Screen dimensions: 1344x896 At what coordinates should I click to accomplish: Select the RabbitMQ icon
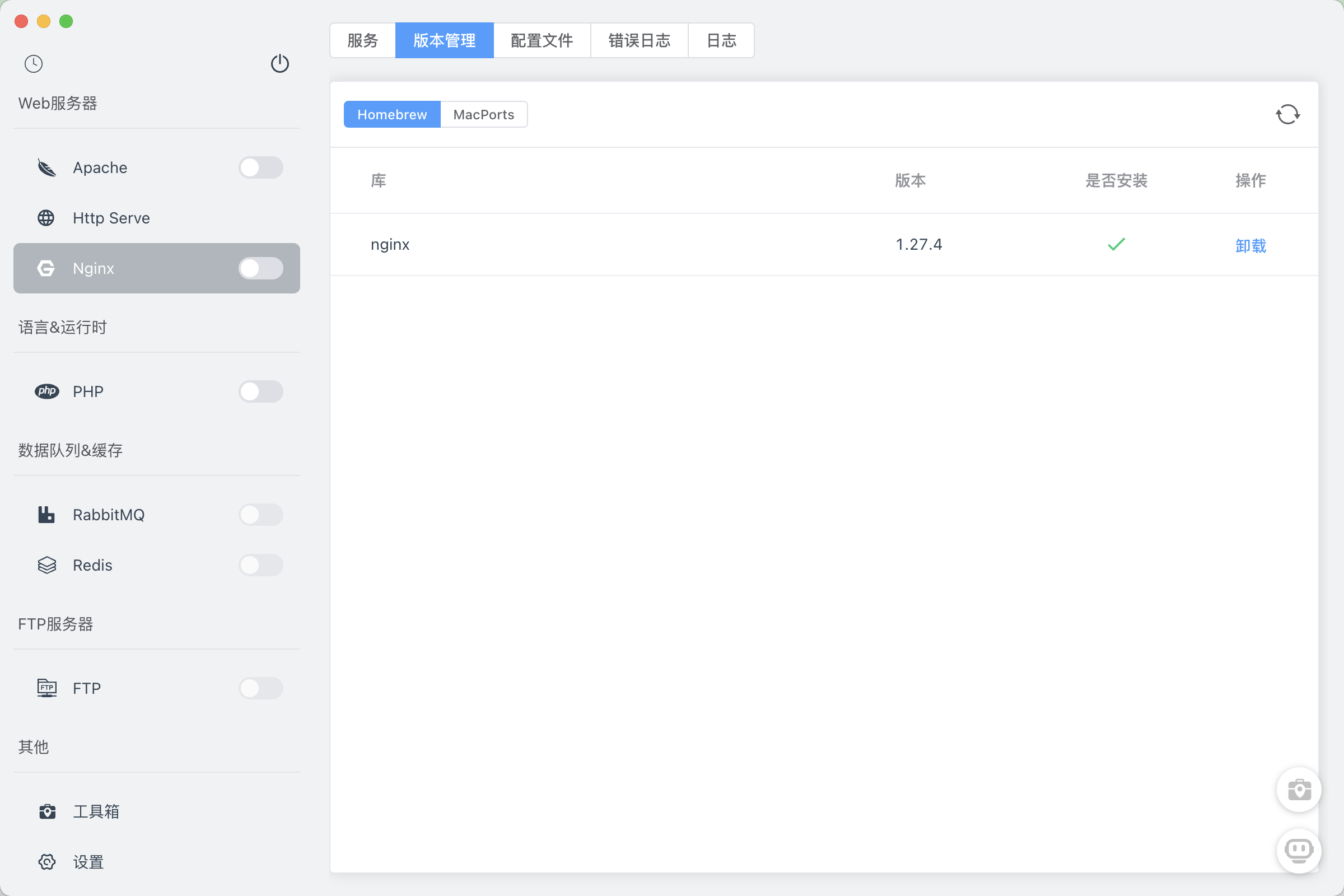(x=46, y=514)
